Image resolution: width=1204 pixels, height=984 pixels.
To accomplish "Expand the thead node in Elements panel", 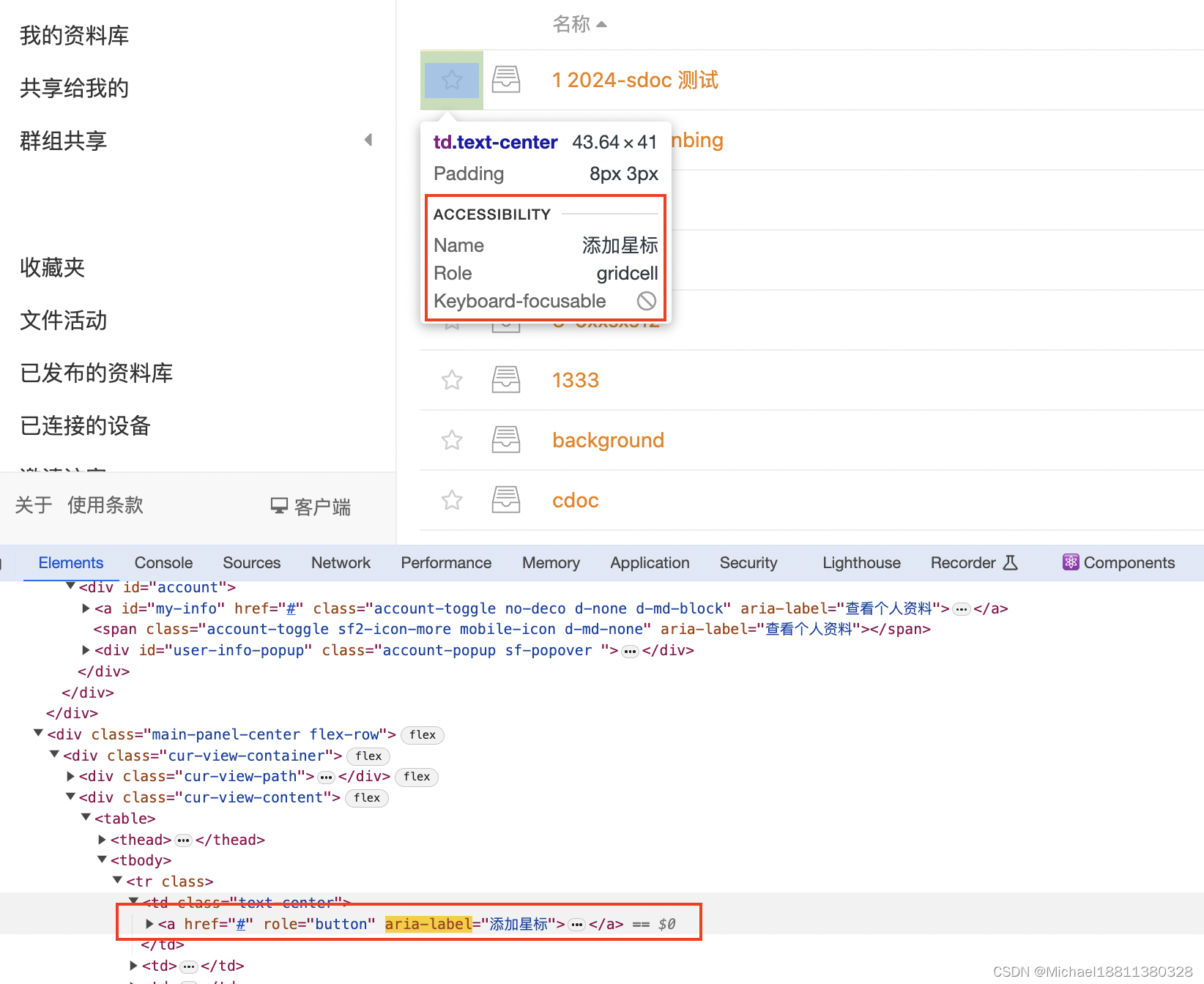I will coord(102,840).
